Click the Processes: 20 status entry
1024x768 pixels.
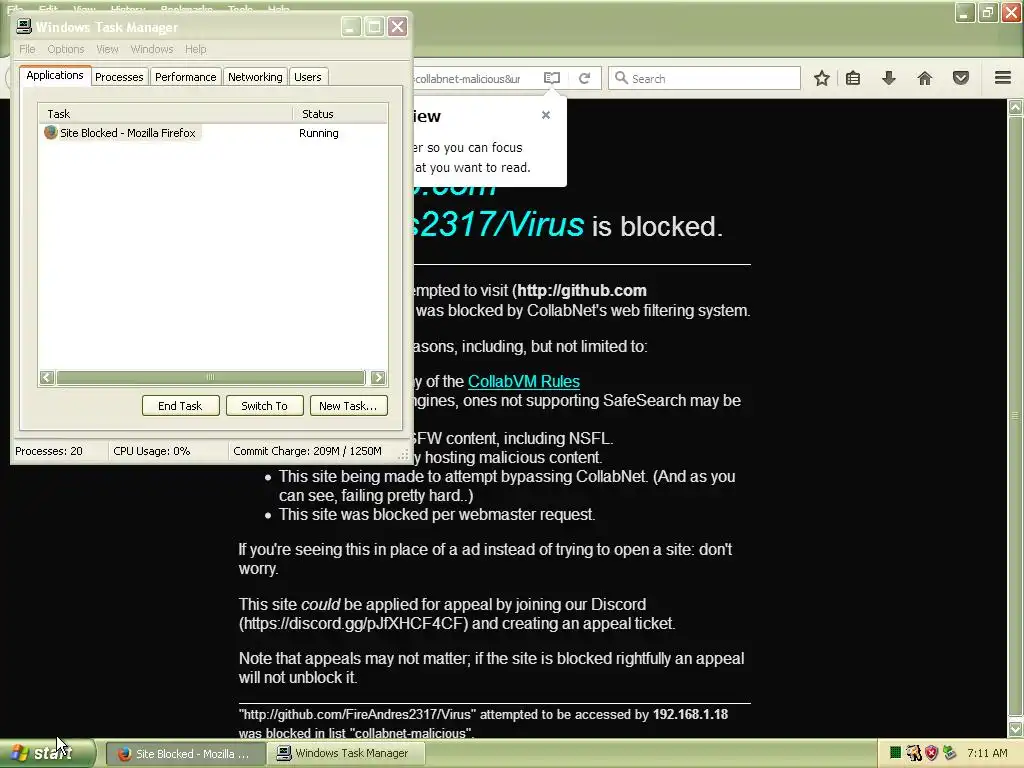tap(49, 451)
